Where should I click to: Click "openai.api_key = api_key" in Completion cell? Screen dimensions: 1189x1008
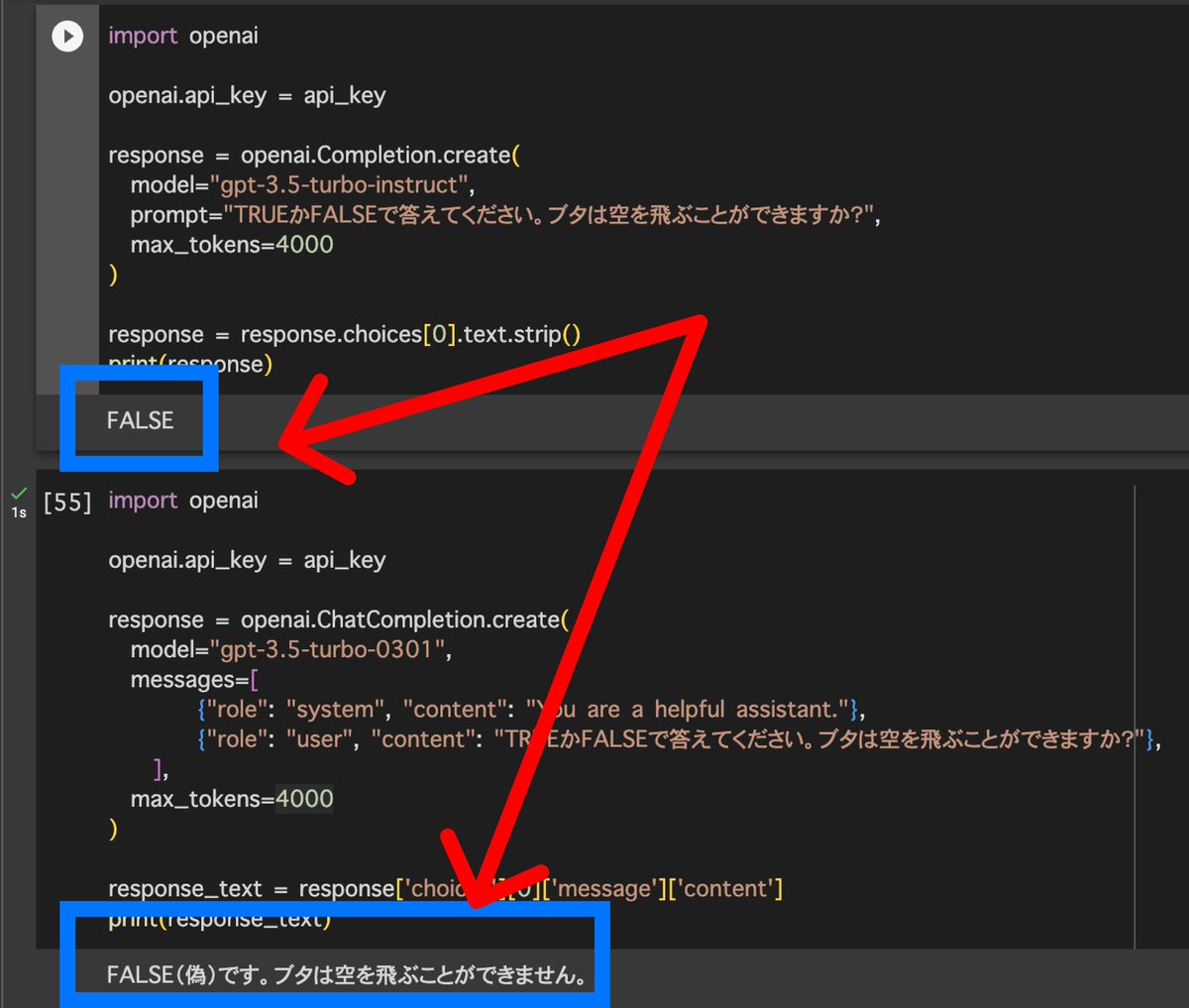point(247,96)
